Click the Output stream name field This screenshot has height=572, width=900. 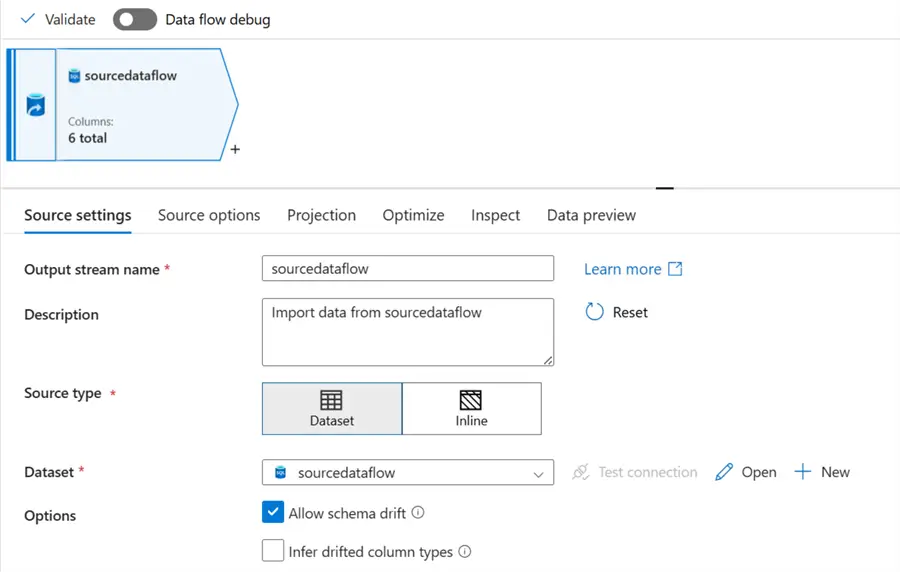pyautogui.click(x=408, y=268)
